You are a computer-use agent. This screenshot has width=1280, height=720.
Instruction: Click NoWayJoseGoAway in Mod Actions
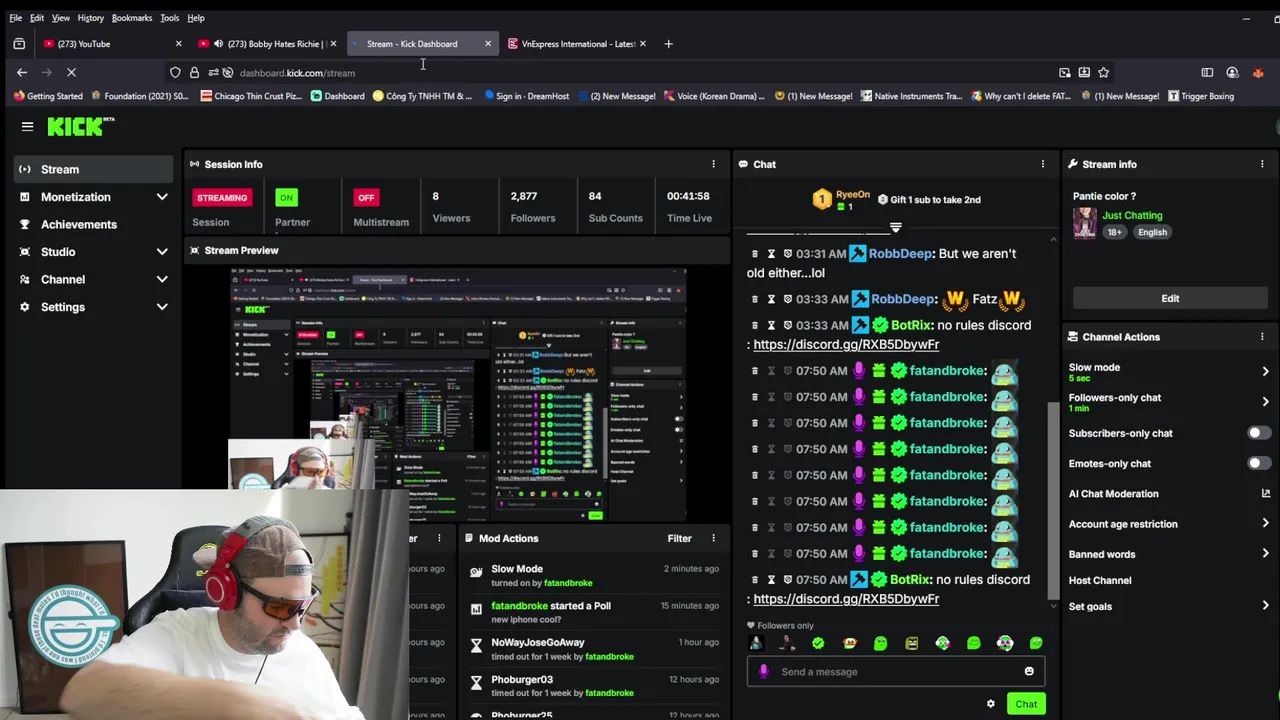coord(538,642)
